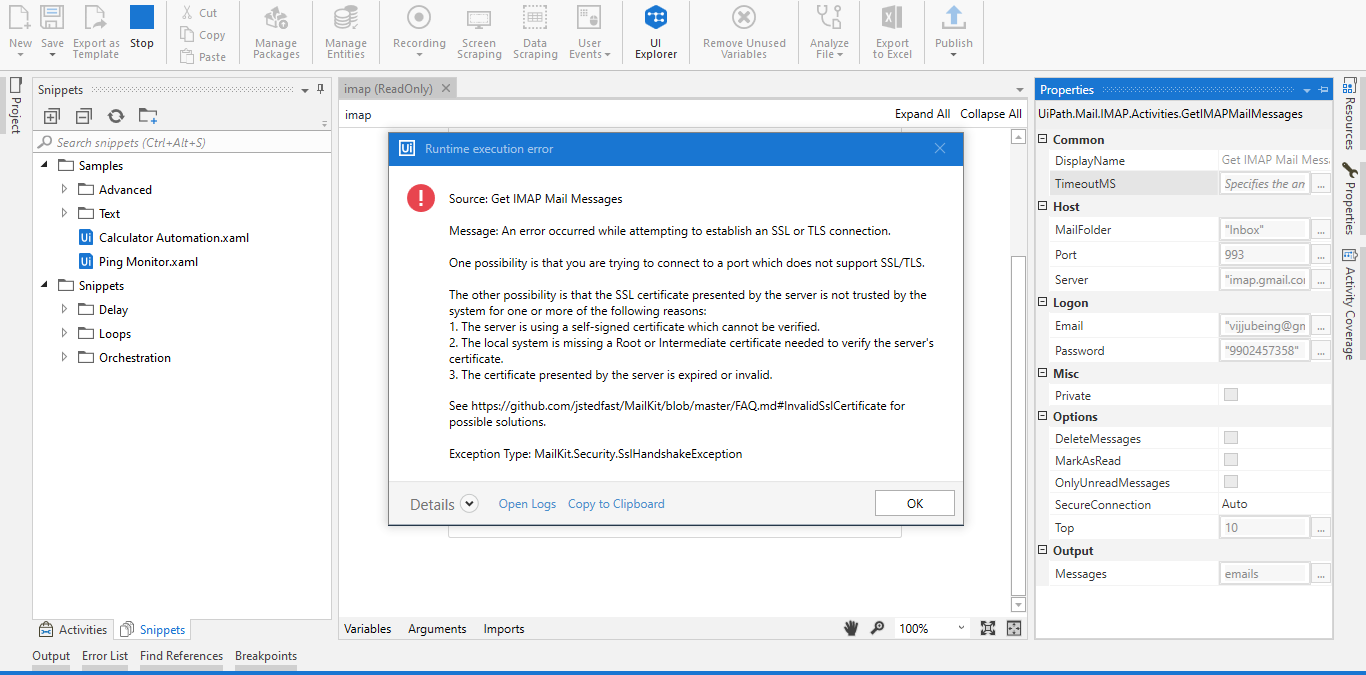The height and width of the screenshot is (675, 1366).
Task: Enable OnlyUnreadMessages checkbox
Action: (1231, 482)
